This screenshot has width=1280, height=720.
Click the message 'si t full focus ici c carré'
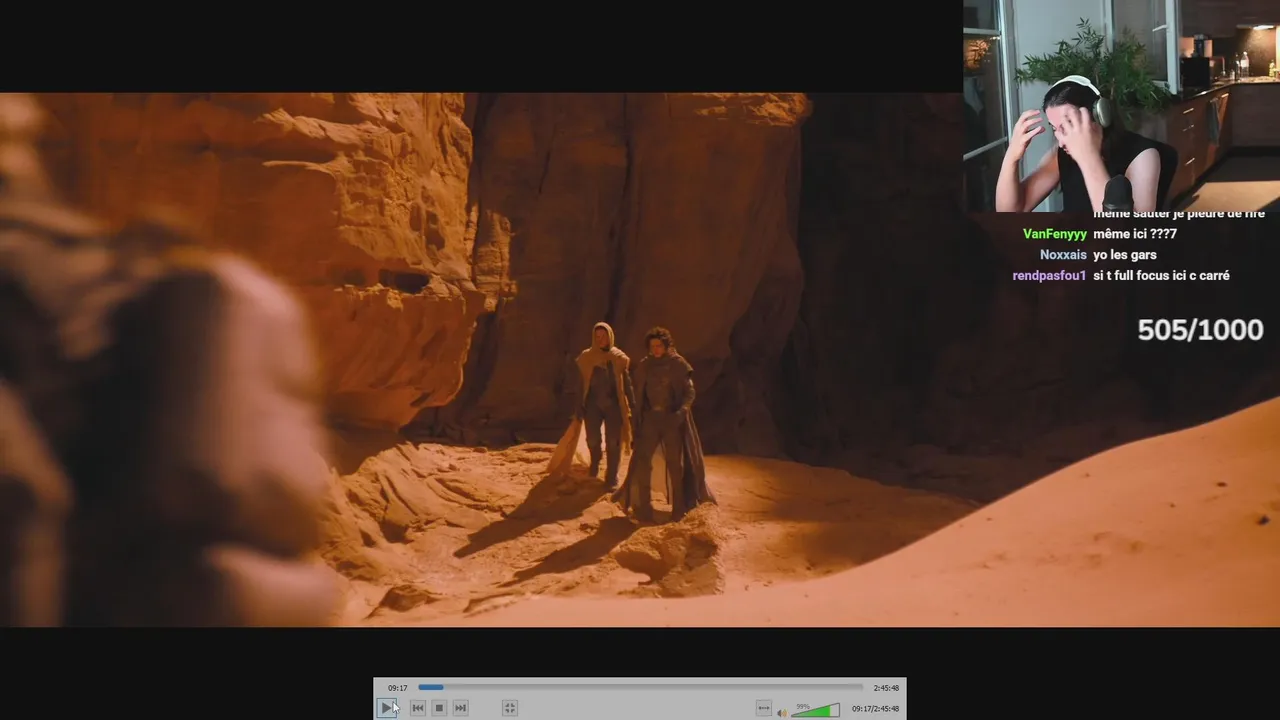pos(1162,275)
